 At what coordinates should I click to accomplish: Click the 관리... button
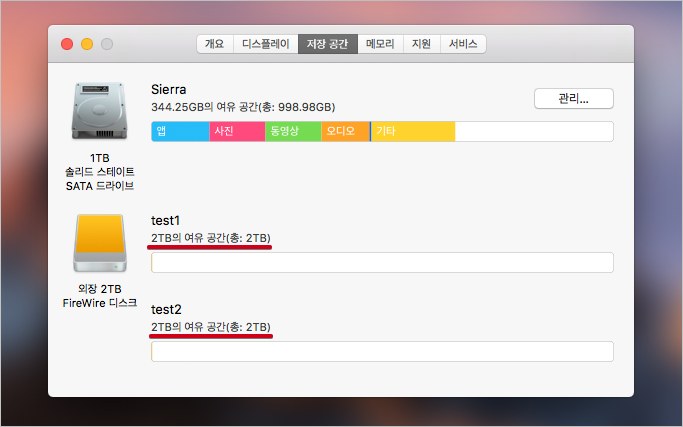pyautogui.click(x=574, y=99)
